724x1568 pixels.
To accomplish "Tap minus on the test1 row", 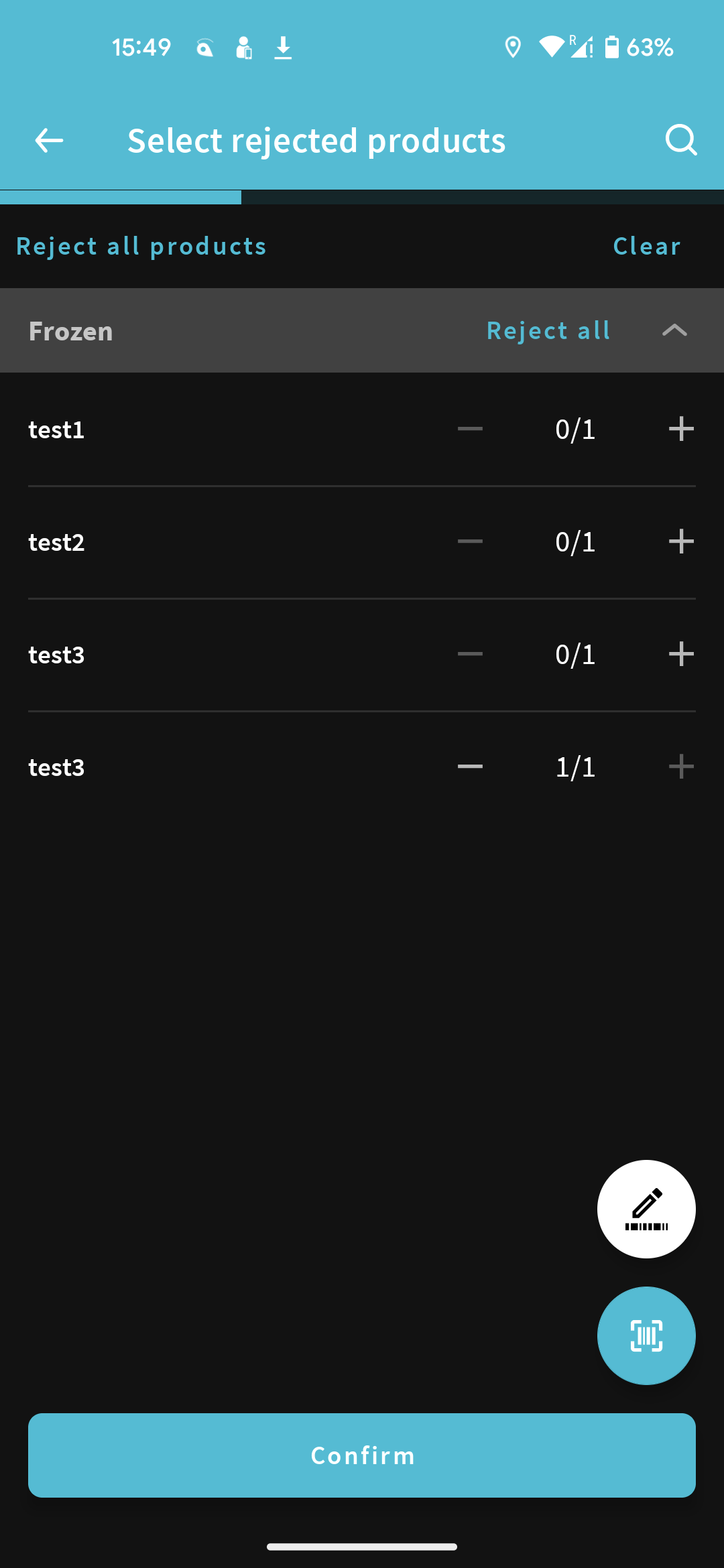I will [x=470, y=429].
